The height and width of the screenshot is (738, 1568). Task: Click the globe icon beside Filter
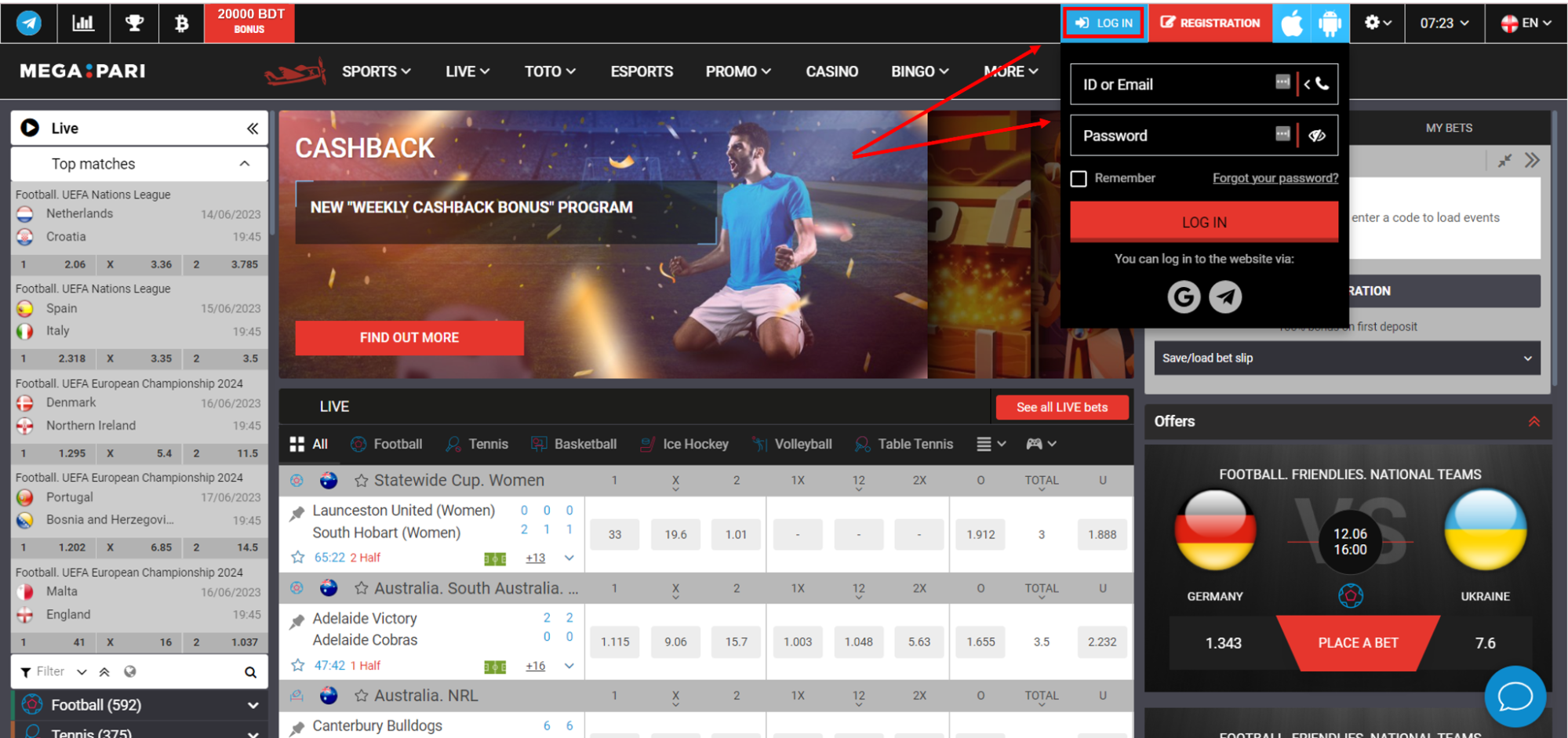coord(130,671)
